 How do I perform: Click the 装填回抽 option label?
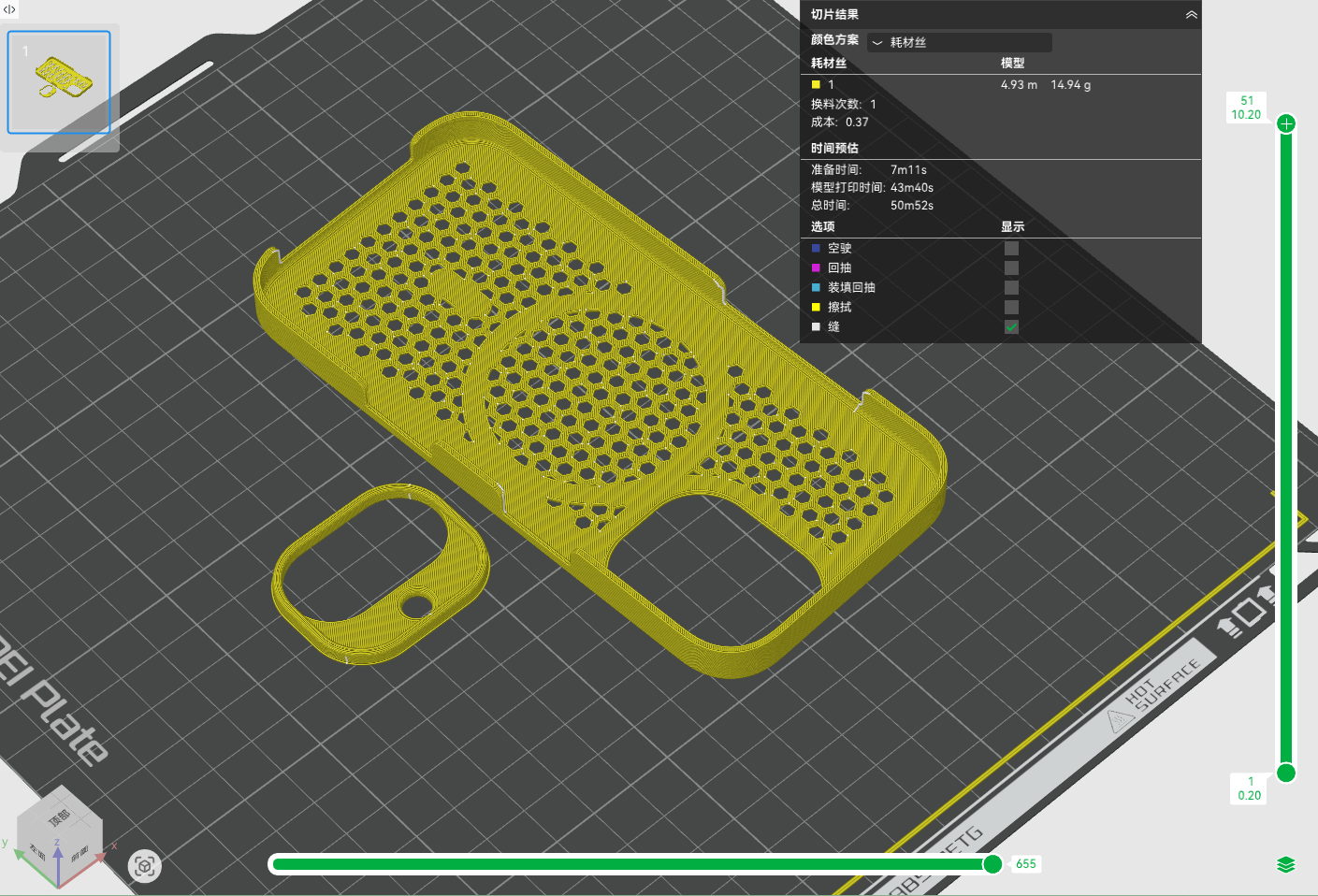(x=851, y=288)
